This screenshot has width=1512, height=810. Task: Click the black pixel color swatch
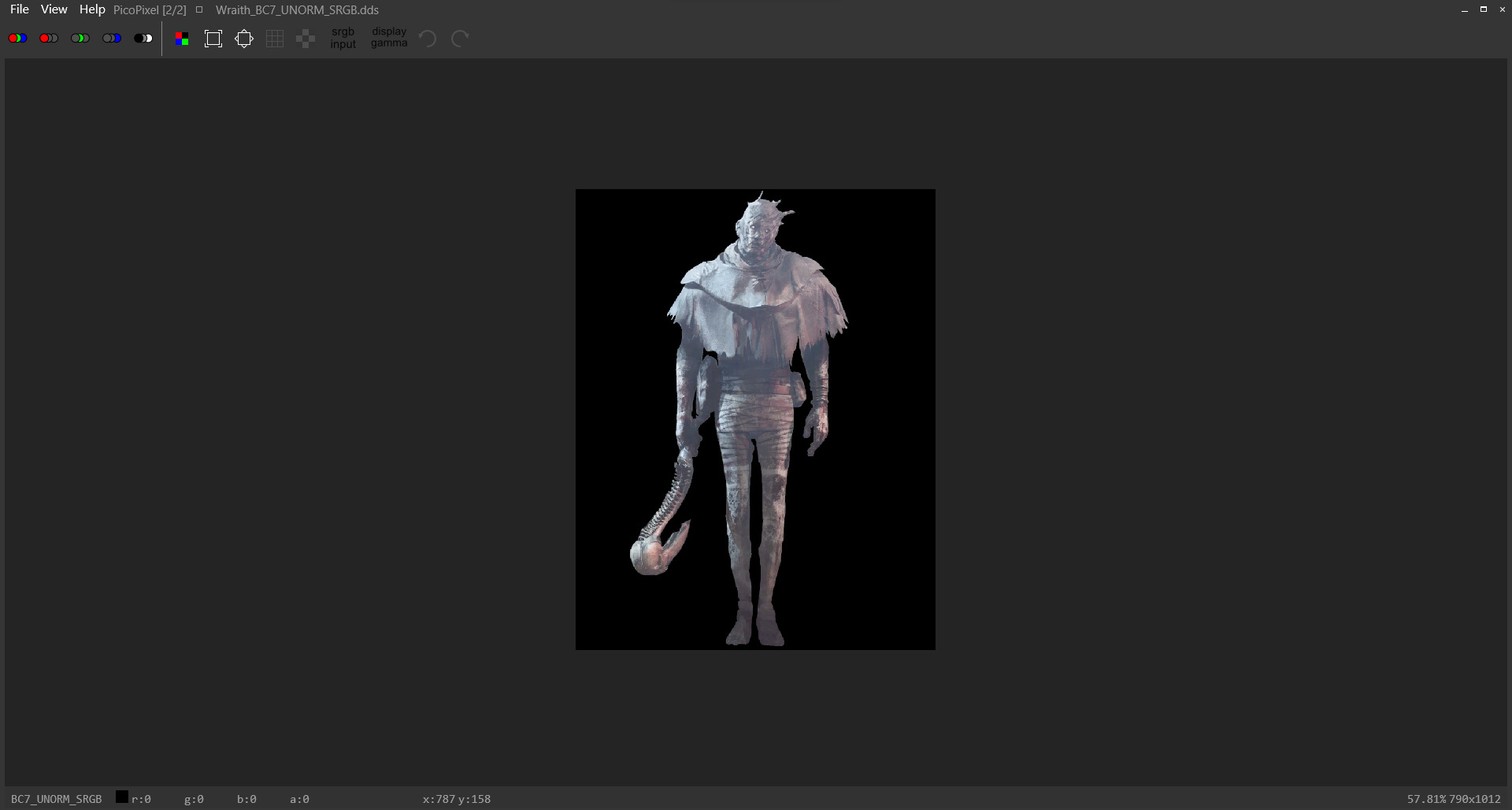click(x=122, y=797)
